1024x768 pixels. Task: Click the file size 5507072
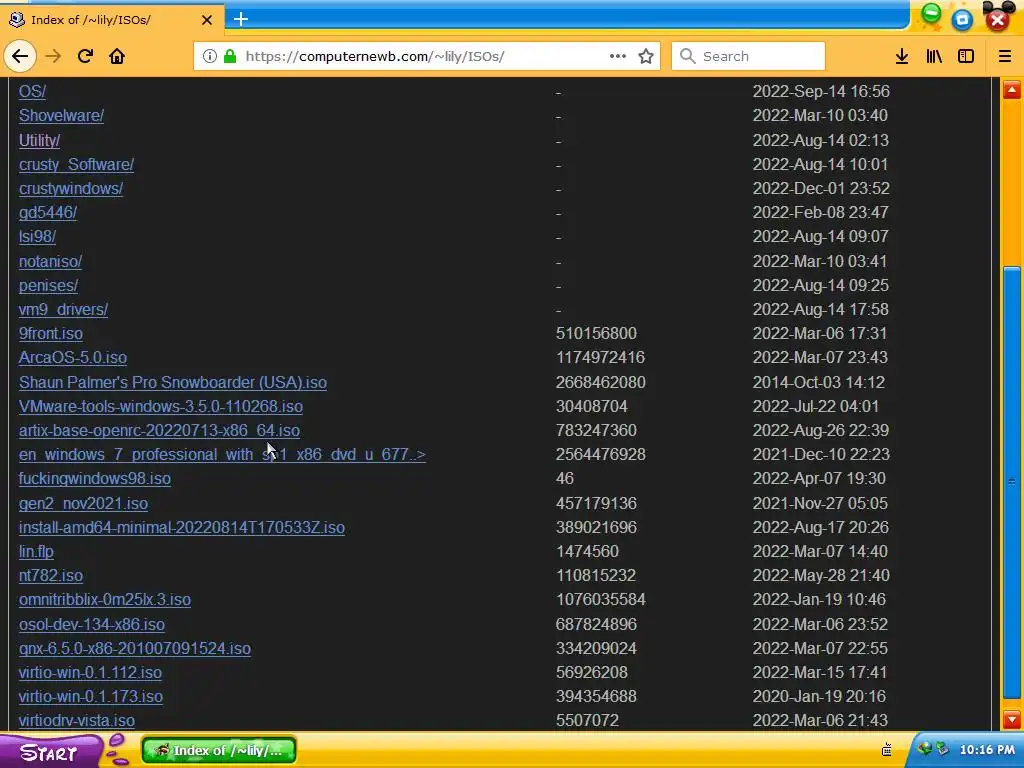587,720
